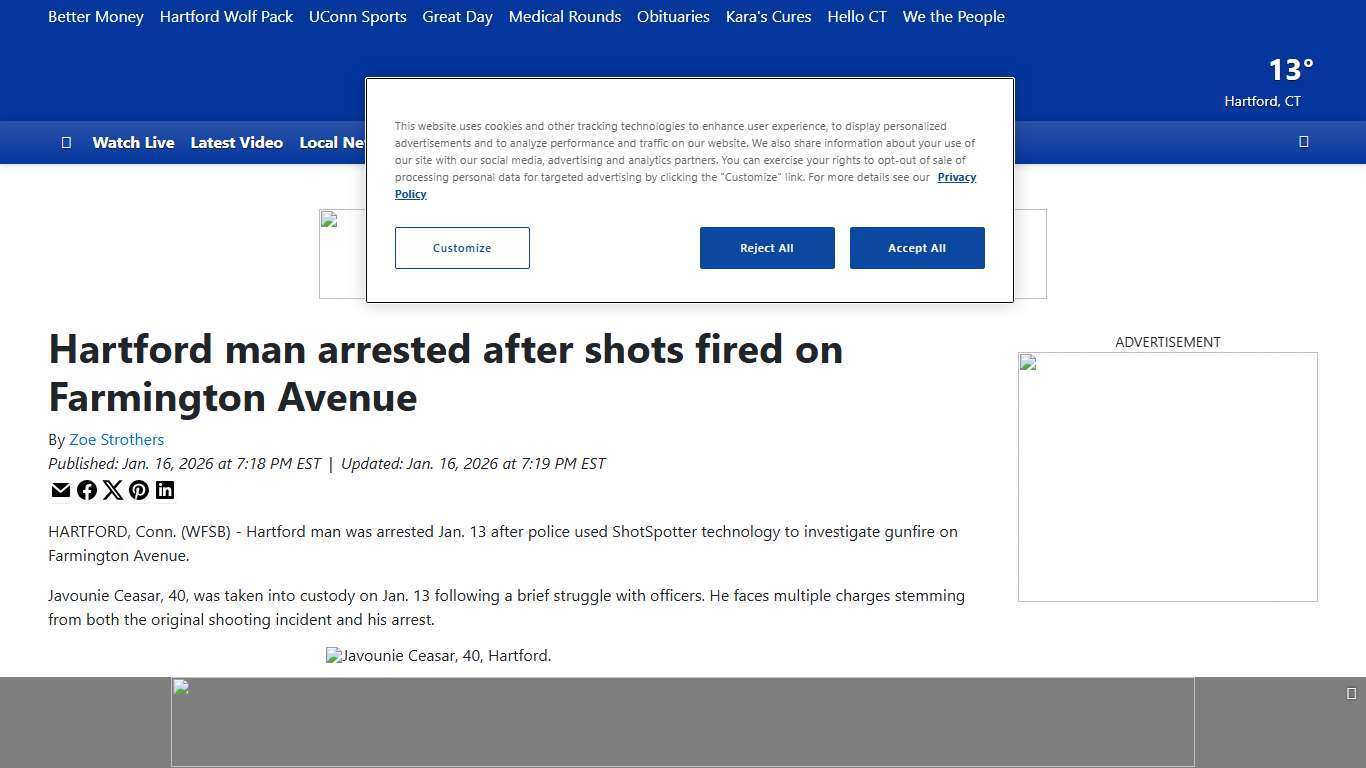Customize cookie preferences
Image resolution: width=1366 pixels, height=768 pixels.
[462, 247]
